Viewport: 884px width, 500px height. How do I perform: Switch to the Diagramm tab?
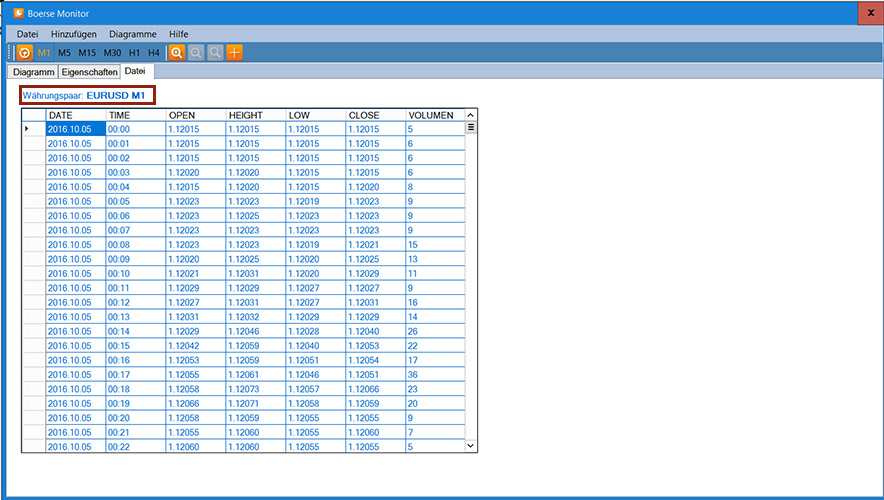pos(33,72)
